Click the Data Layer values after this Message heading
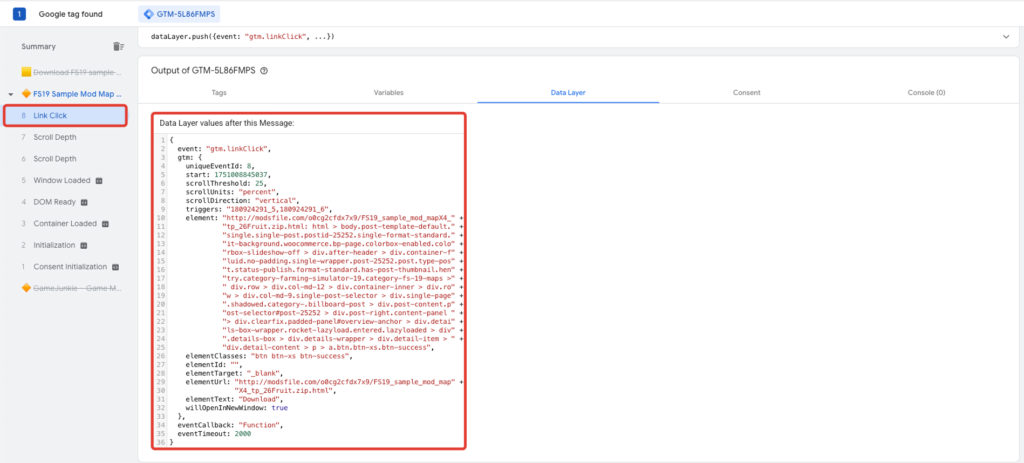The image size is (1024, 463). [227, 123]
